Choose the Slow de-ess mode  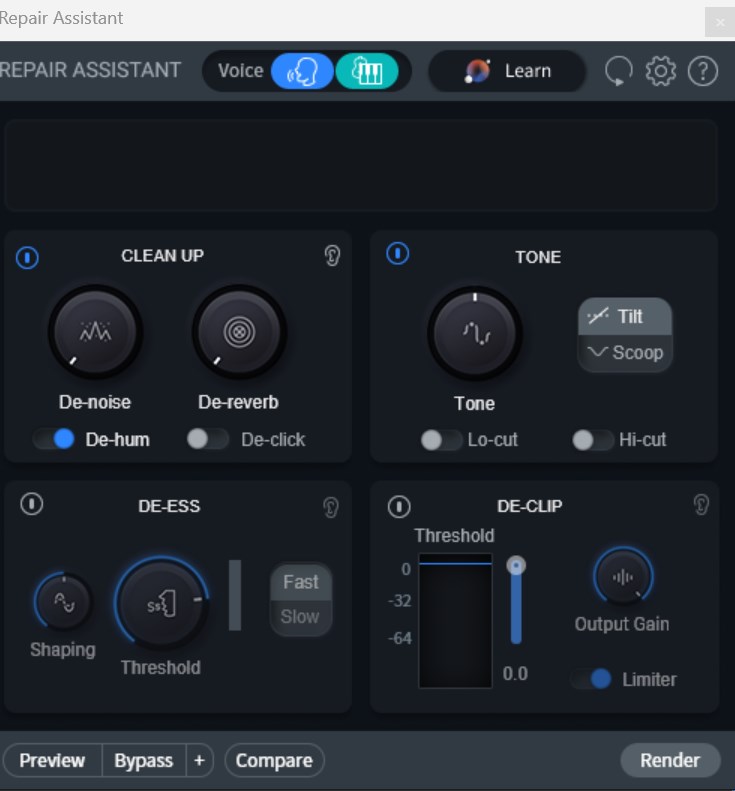click(300, 617)
